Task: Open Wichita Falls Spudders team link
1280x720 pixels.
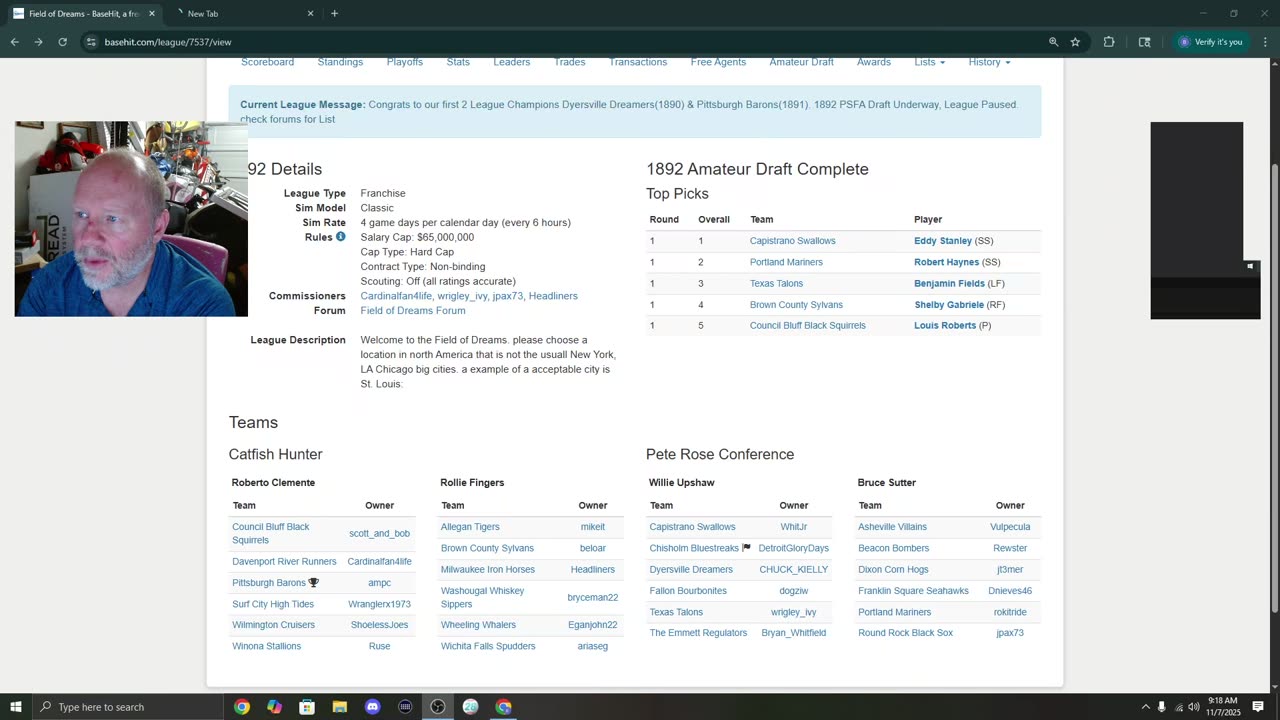Action: [488, 646]
